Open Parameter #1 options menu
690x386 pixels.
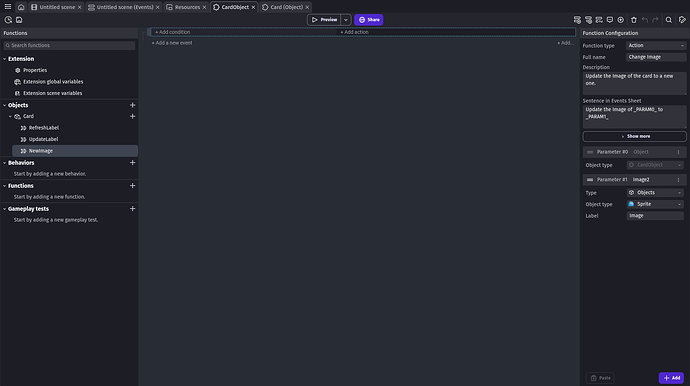point(678,180)
